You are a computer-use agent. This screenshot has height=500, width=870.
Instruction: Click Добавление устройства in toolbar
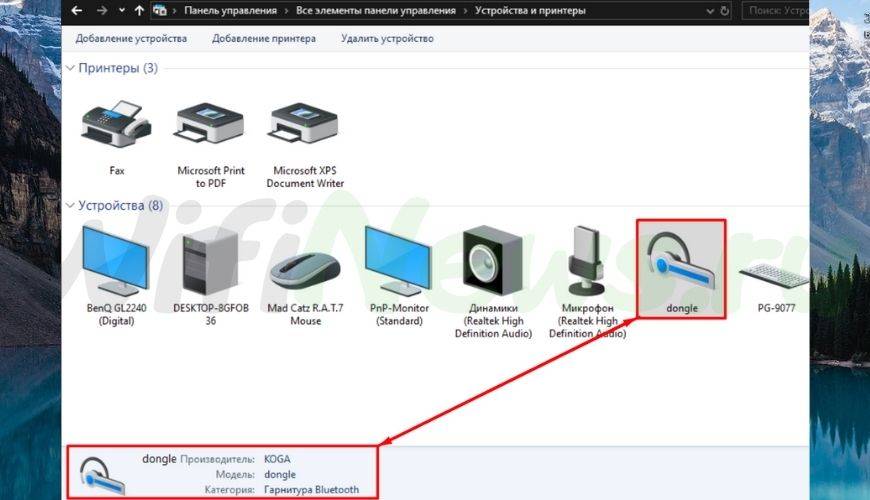(x=131, y=39)
